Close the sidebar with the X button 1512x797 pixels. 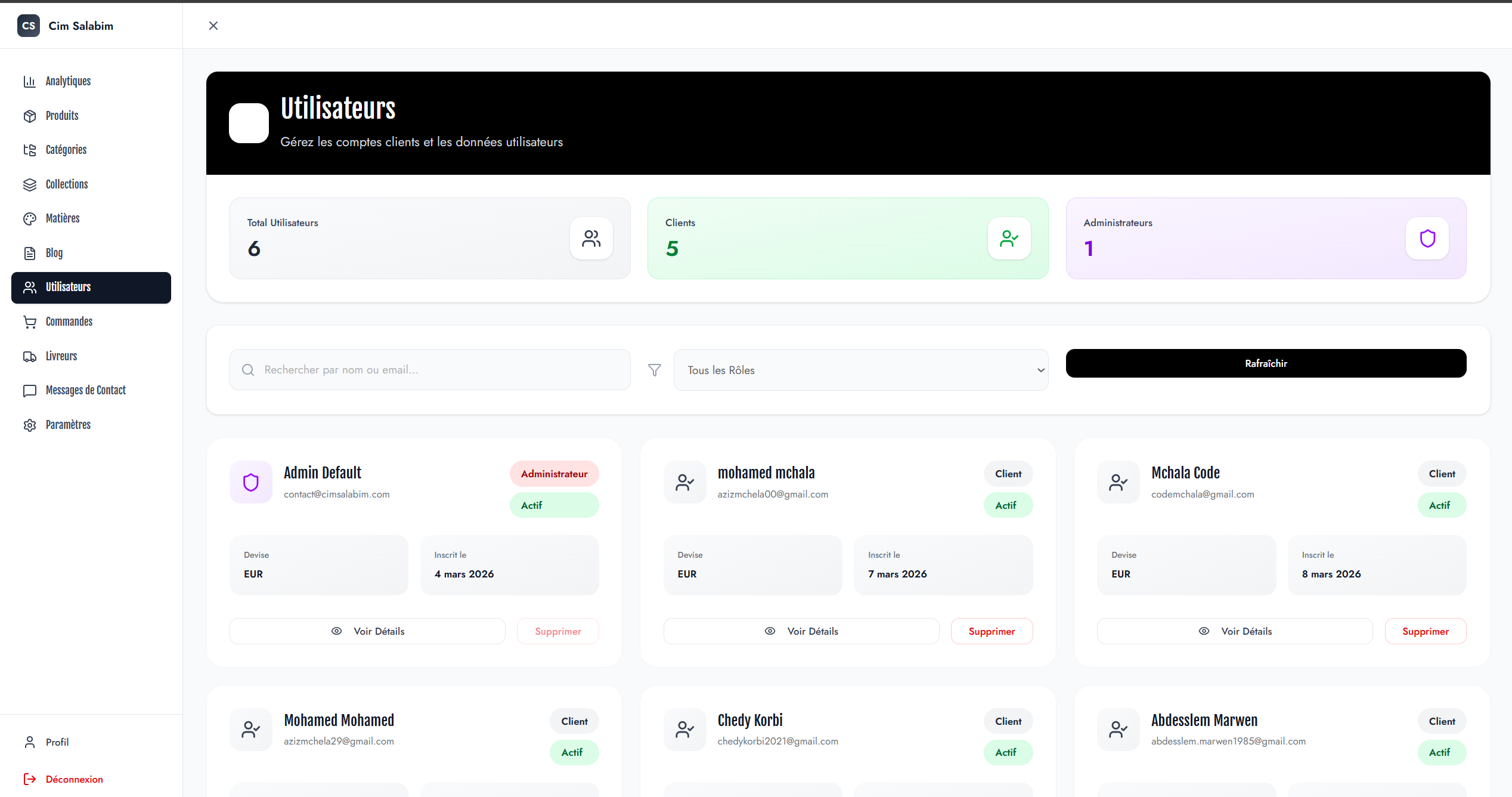(213, 26)
